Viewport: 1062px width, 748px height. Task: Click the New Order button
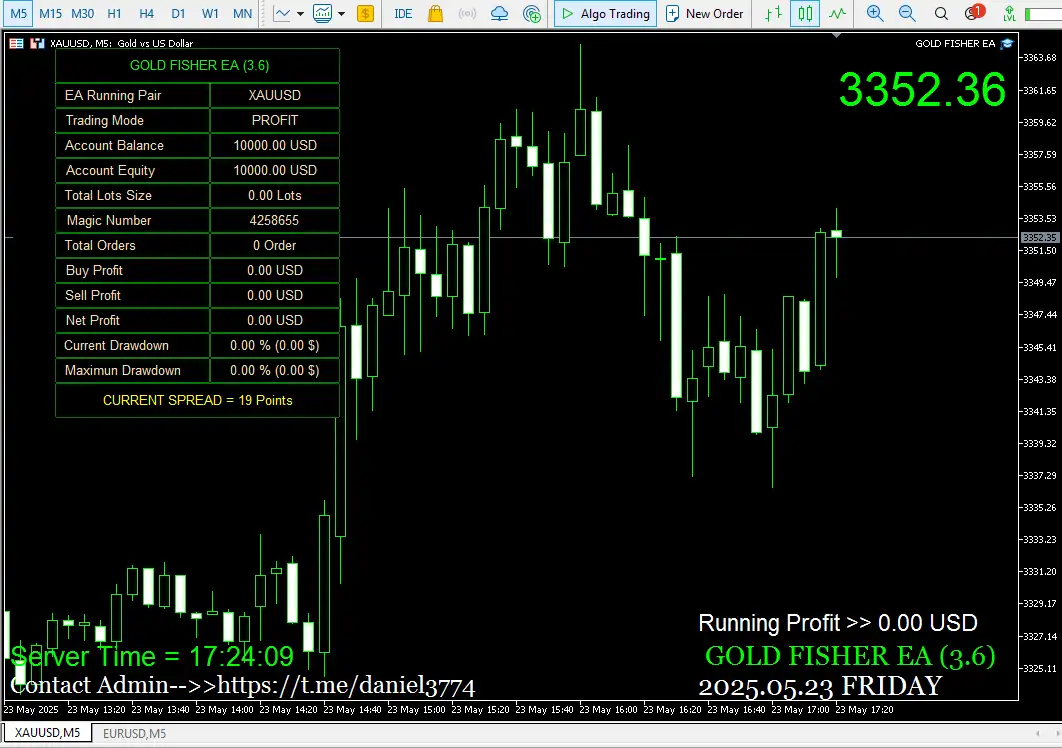pyautogui.click(x=705, y=14)
